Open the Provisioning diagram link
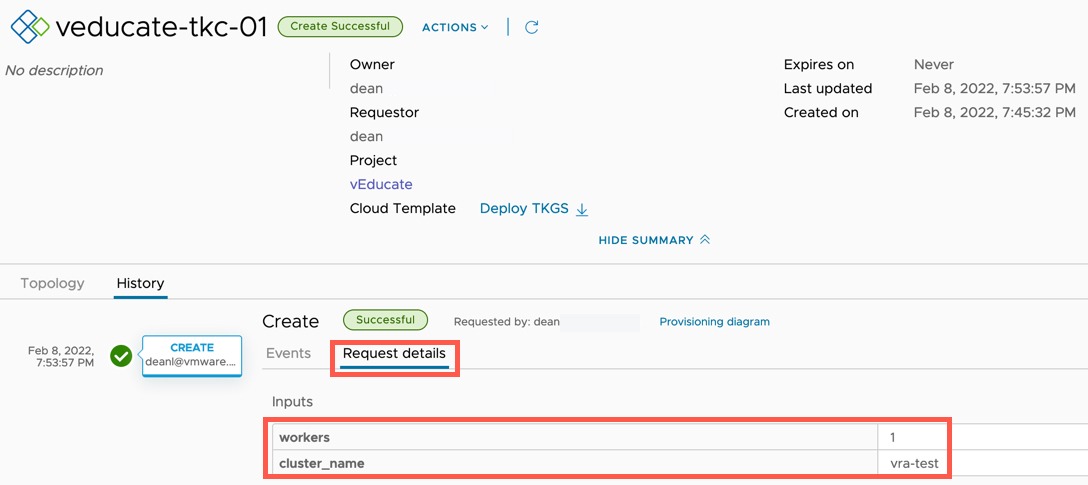 coord(714,322)
